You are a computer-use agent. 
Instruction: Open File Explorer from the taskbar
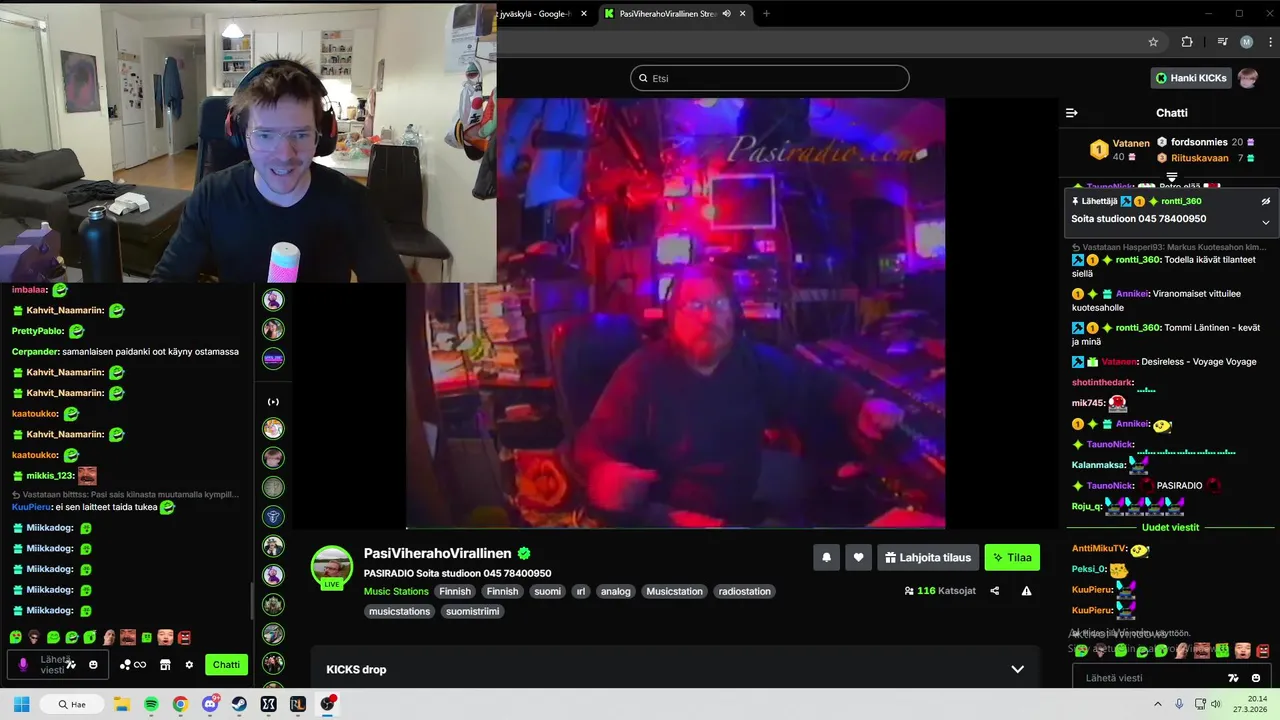pyautogui.click(x=122, y=704)
